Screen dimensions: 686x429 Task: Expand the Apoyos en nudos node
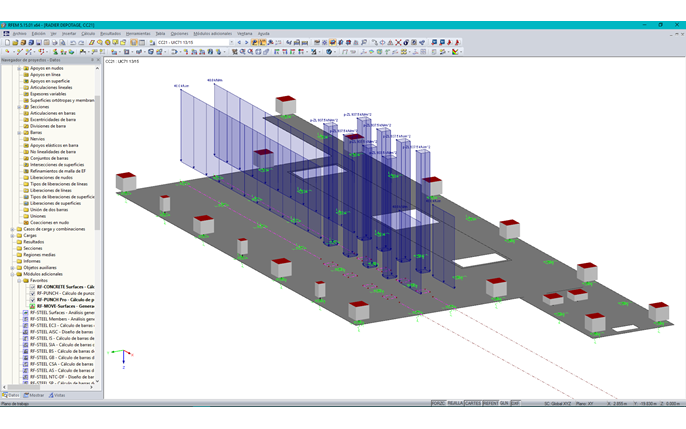[x=19, y=68]
